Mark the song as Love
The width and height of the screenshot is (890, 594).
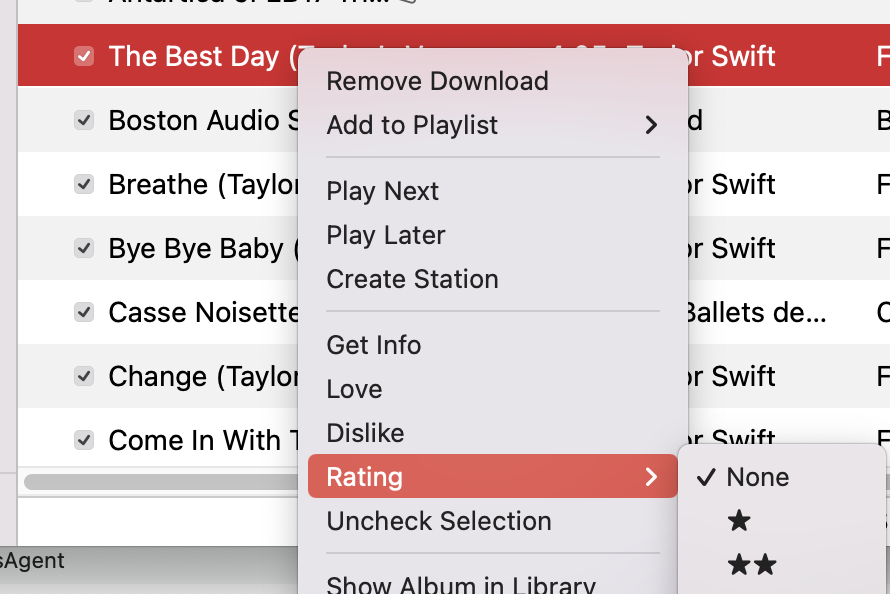pos(354,389)
